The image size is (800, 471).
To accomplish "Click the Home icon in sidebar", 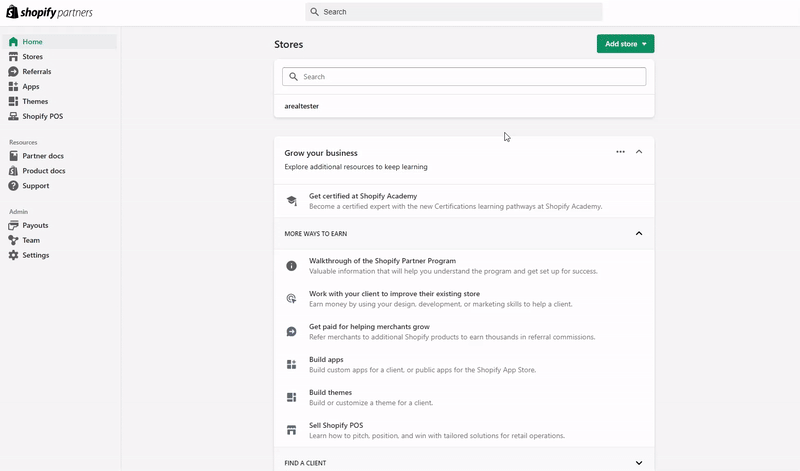I will tap(13, 42).
